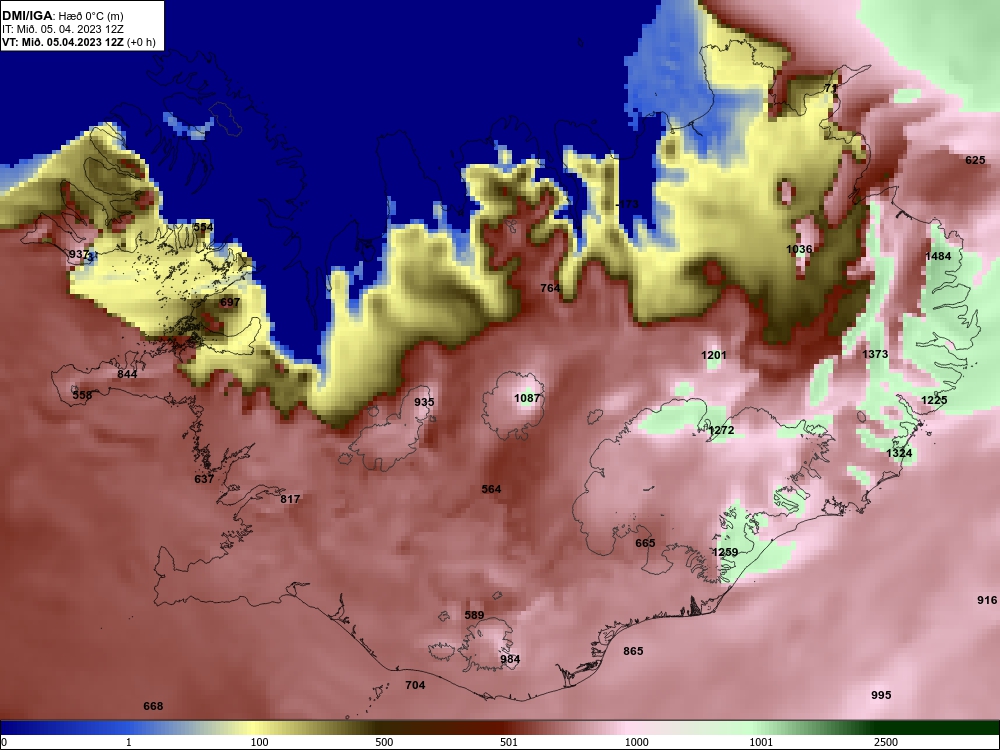Click the legend label 2500

[x=886, y=742]
